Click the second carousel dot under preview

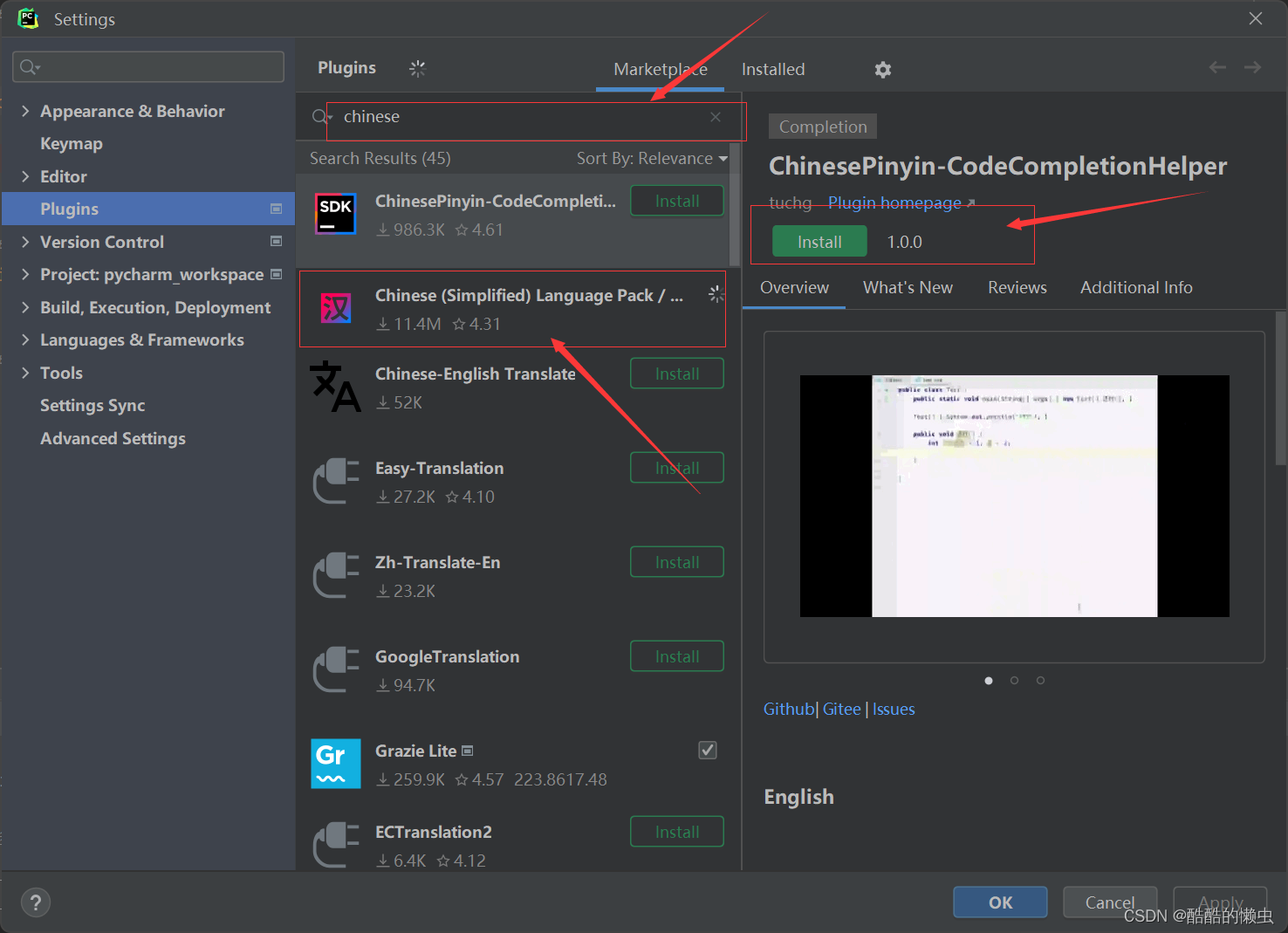point(1014,680)
